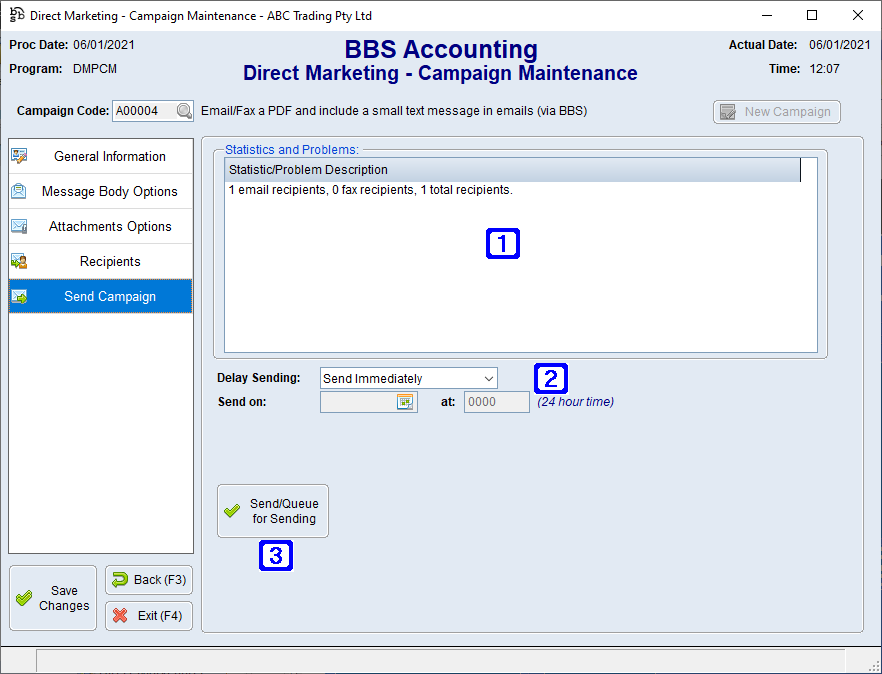The image size is (882, 674).
Task: Click the Save Changes button
Action: click(x=53, y=598)
